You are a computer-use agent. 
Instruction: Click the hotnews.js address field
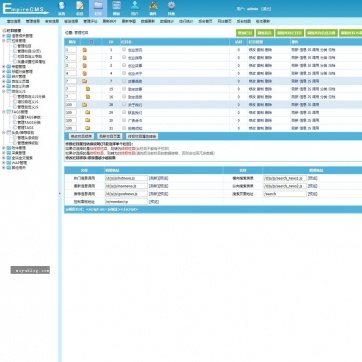(x=126, y=178)
